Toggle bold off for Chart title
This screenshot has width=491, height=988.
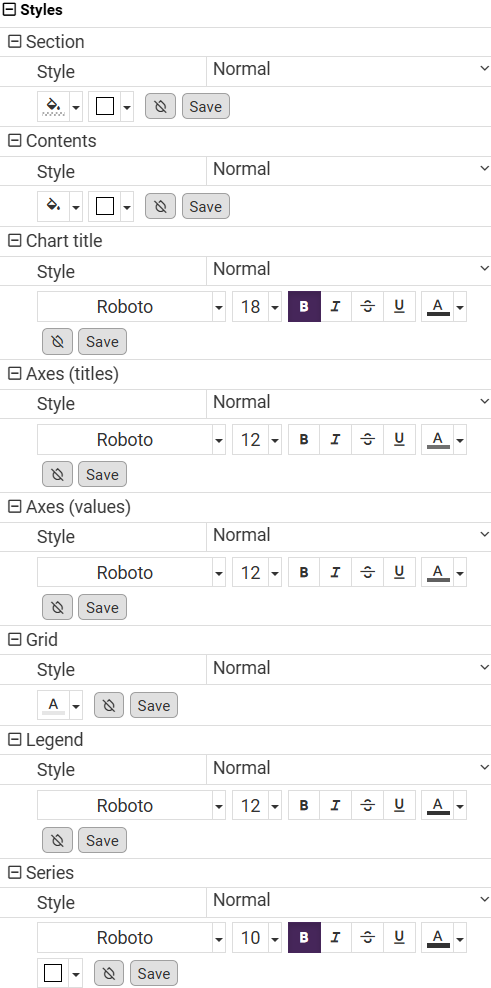pyautogui.click(x=304, y=307)
